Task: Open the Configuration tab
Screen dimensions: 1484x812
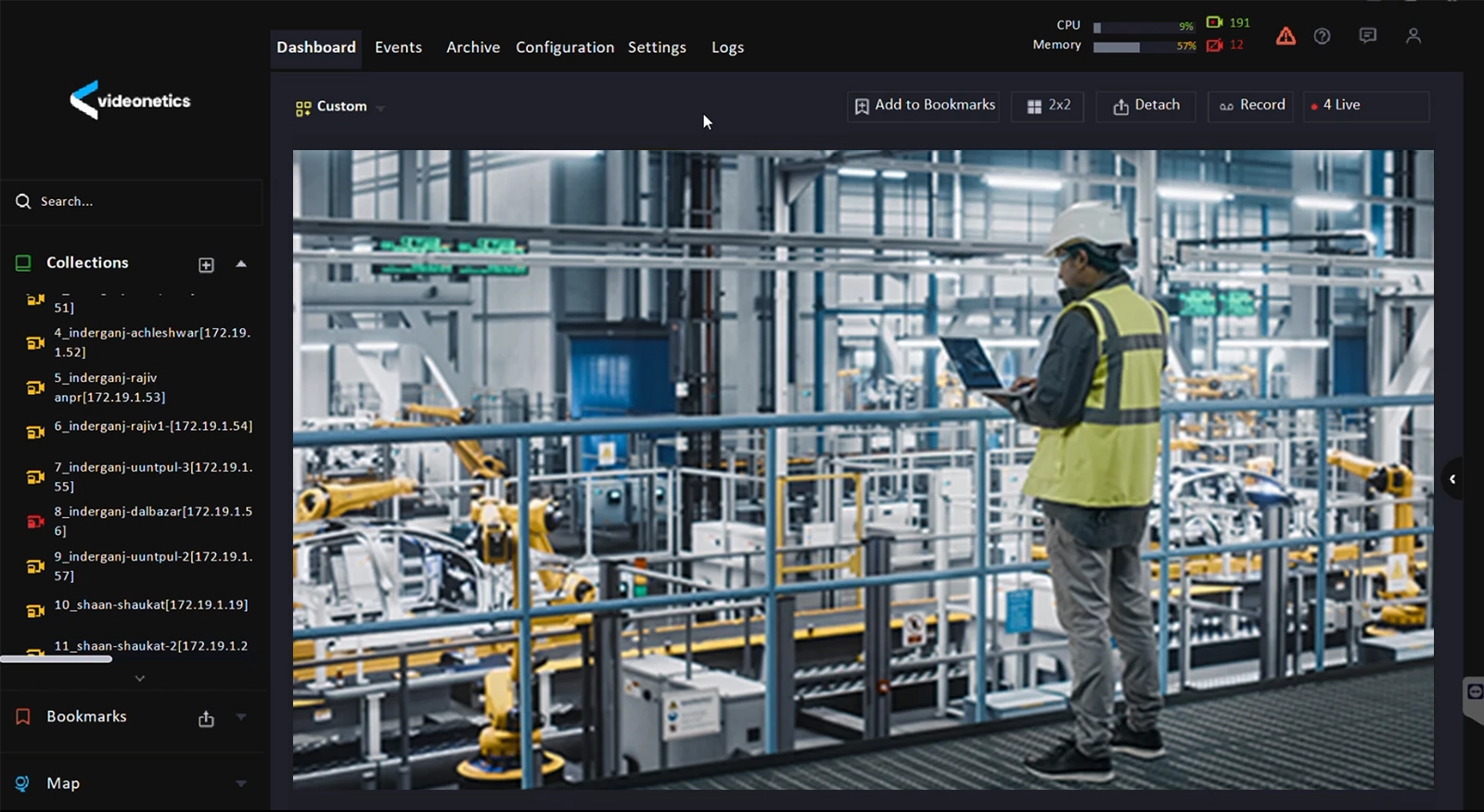Action: pyautogui.click(x=564, y=47)
